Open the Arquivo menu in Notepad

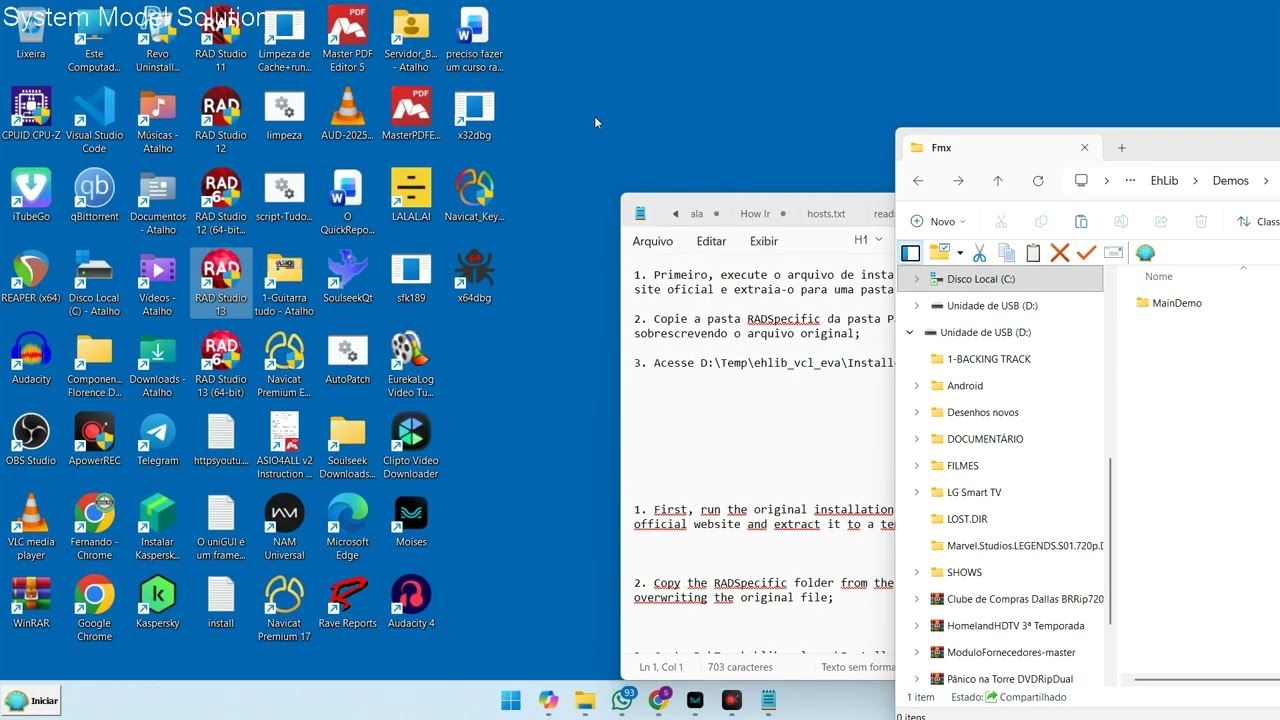pyautogui.click(x=652, y=241)
